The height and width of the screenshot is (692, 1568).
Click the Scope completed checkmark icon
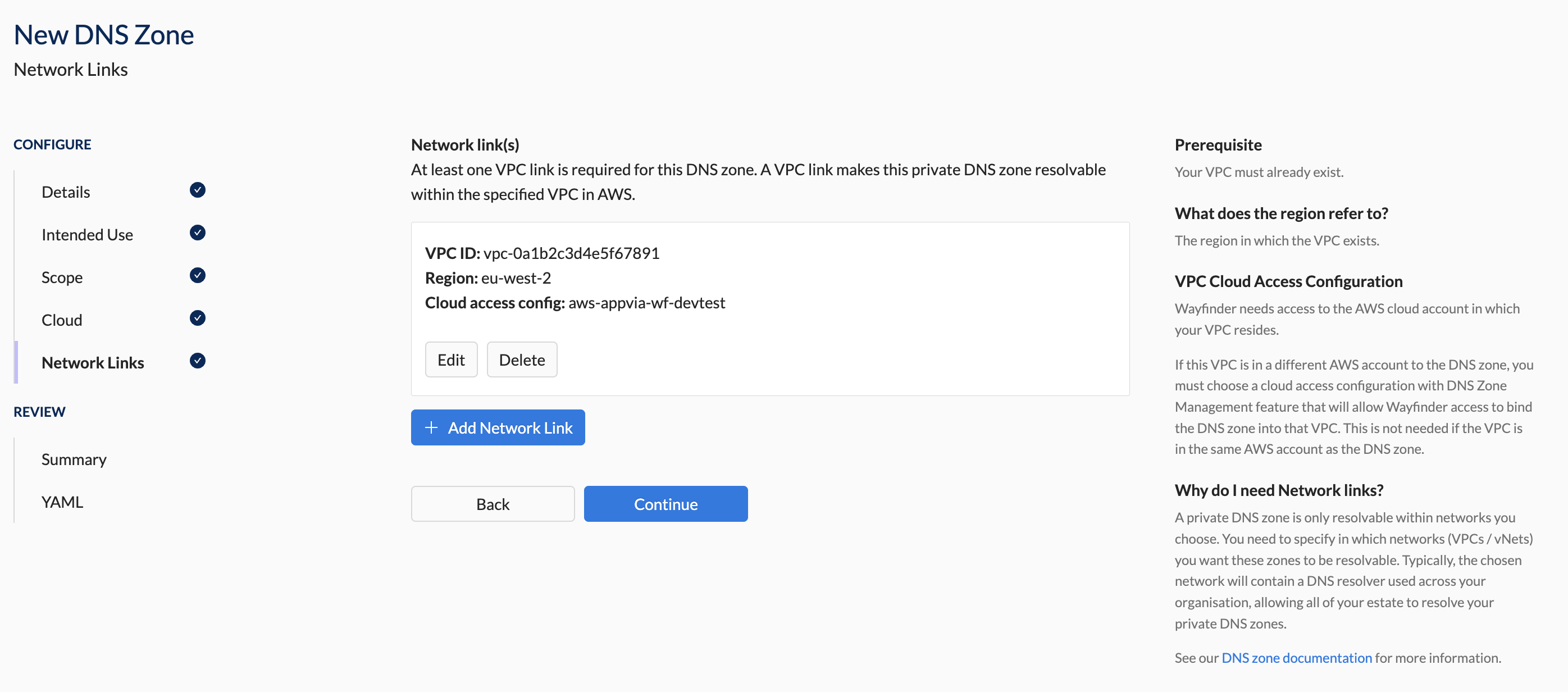pyautogui.click(x=197, y=275)
